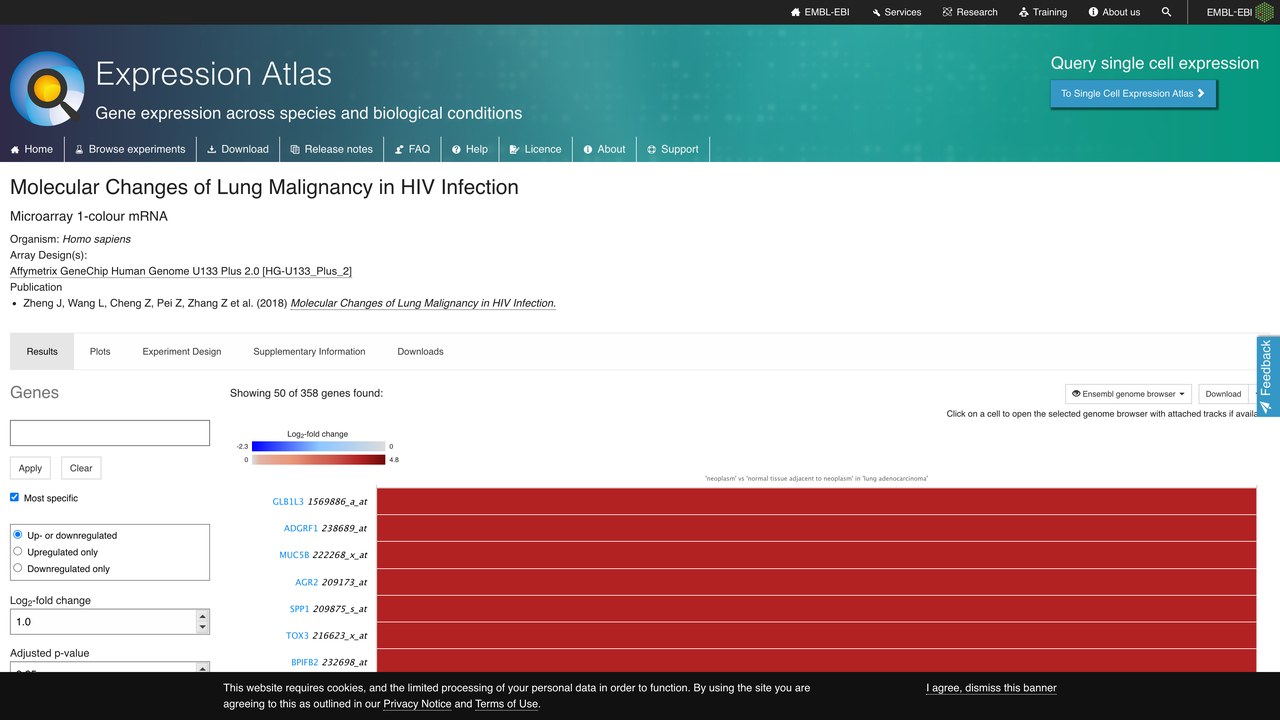Viewport: 1280px width, 720px height.
Task: Go to EMBL-EBI home link
Action: click(x=820, y=12)
